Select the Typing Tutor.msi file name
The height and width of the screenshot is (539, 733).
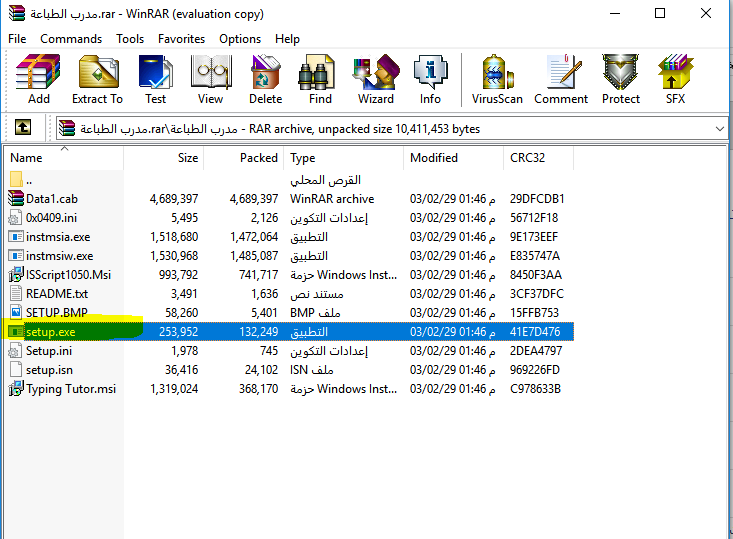click(x=71, y=389)
